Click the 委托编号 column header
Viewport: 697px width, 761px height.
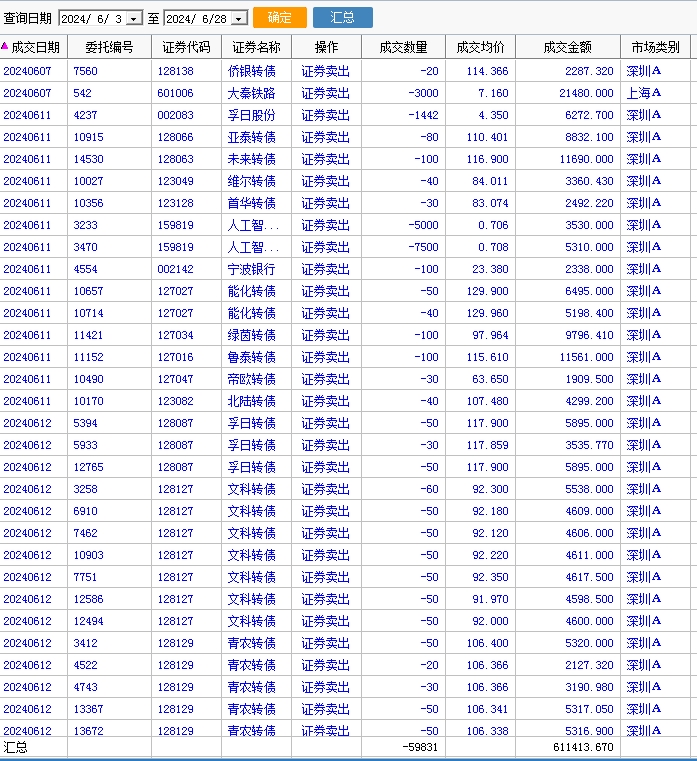[x=109, y=47]
